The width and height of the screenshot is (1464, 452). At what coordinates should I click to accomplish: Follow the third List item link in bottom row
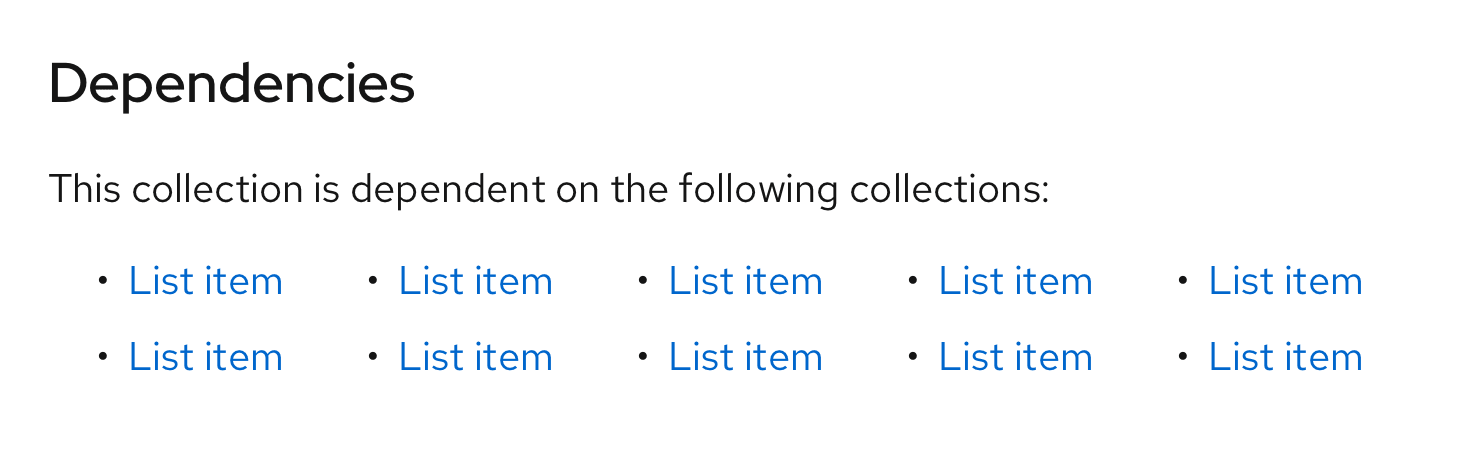click(x=745, y=357)
